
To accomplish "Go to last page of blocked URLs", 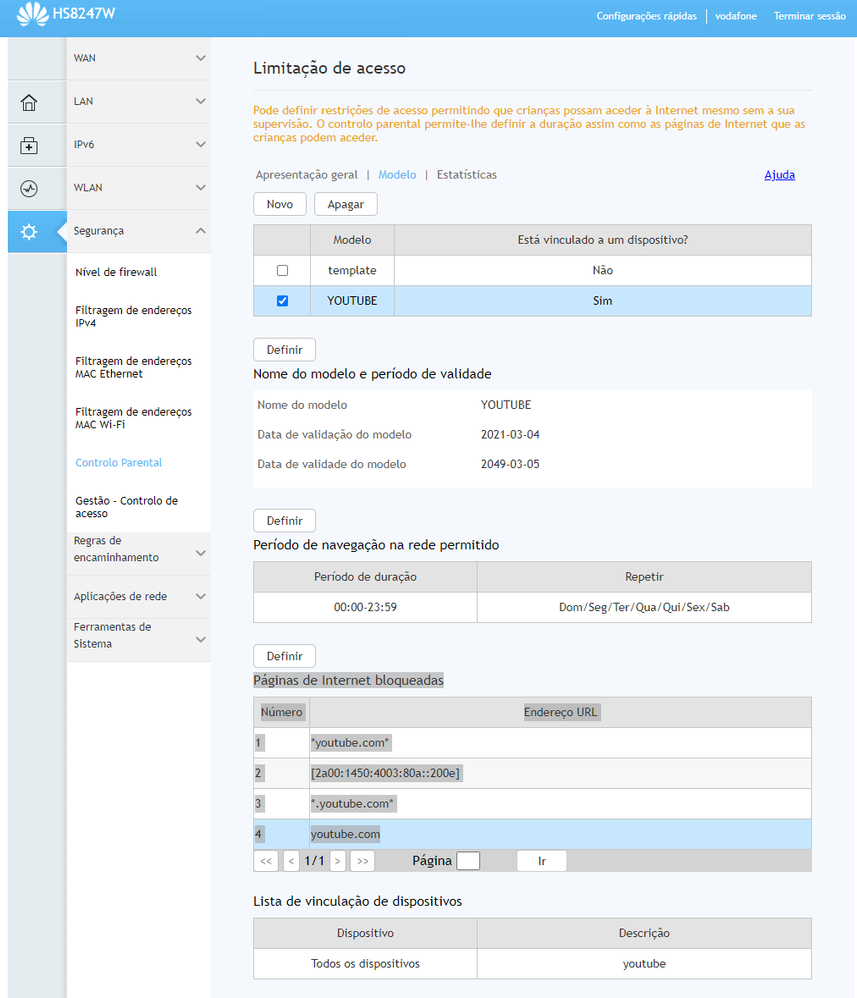I will click(362, 861).
